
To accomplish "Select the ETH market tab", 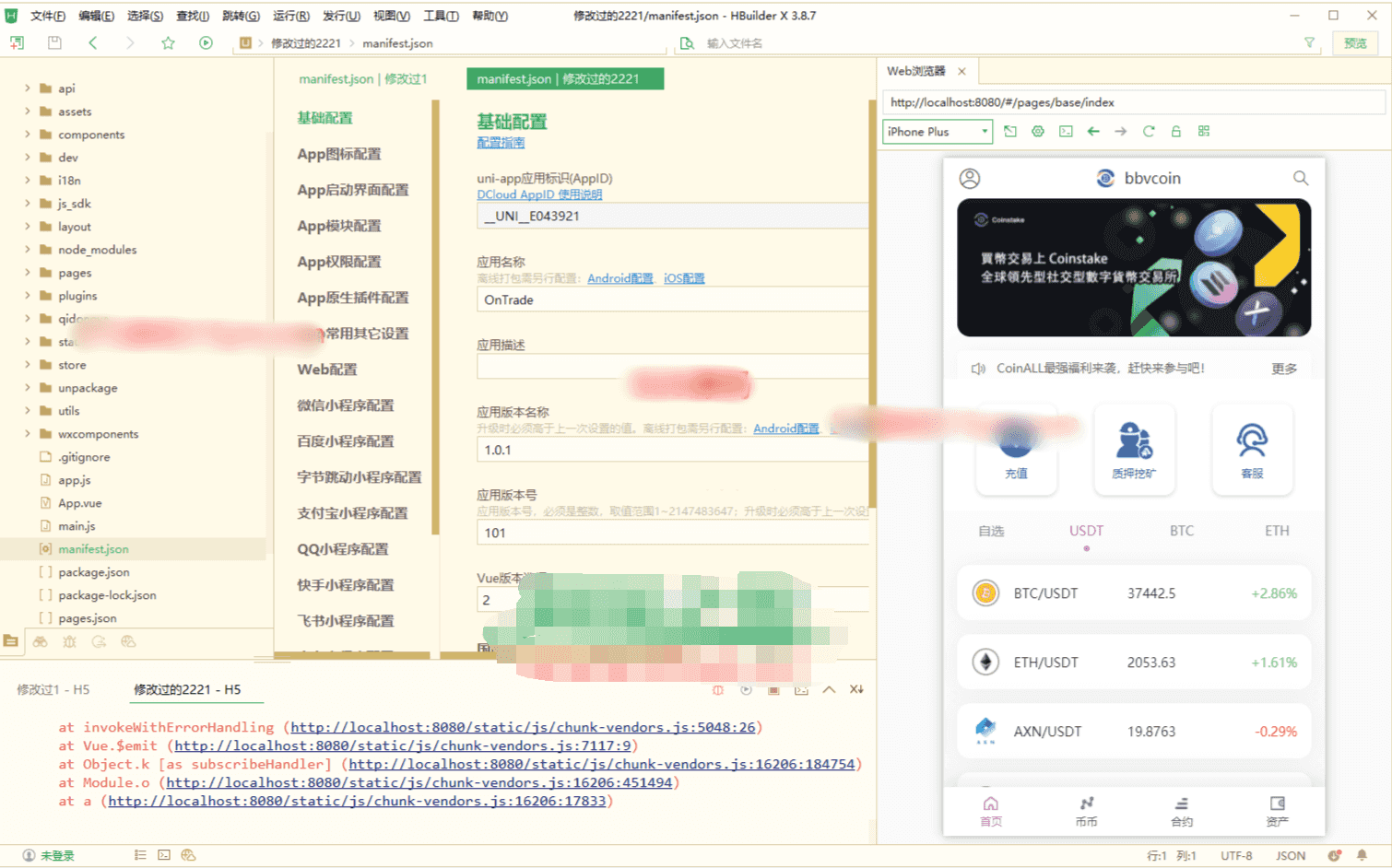I will click(1277, 531).
